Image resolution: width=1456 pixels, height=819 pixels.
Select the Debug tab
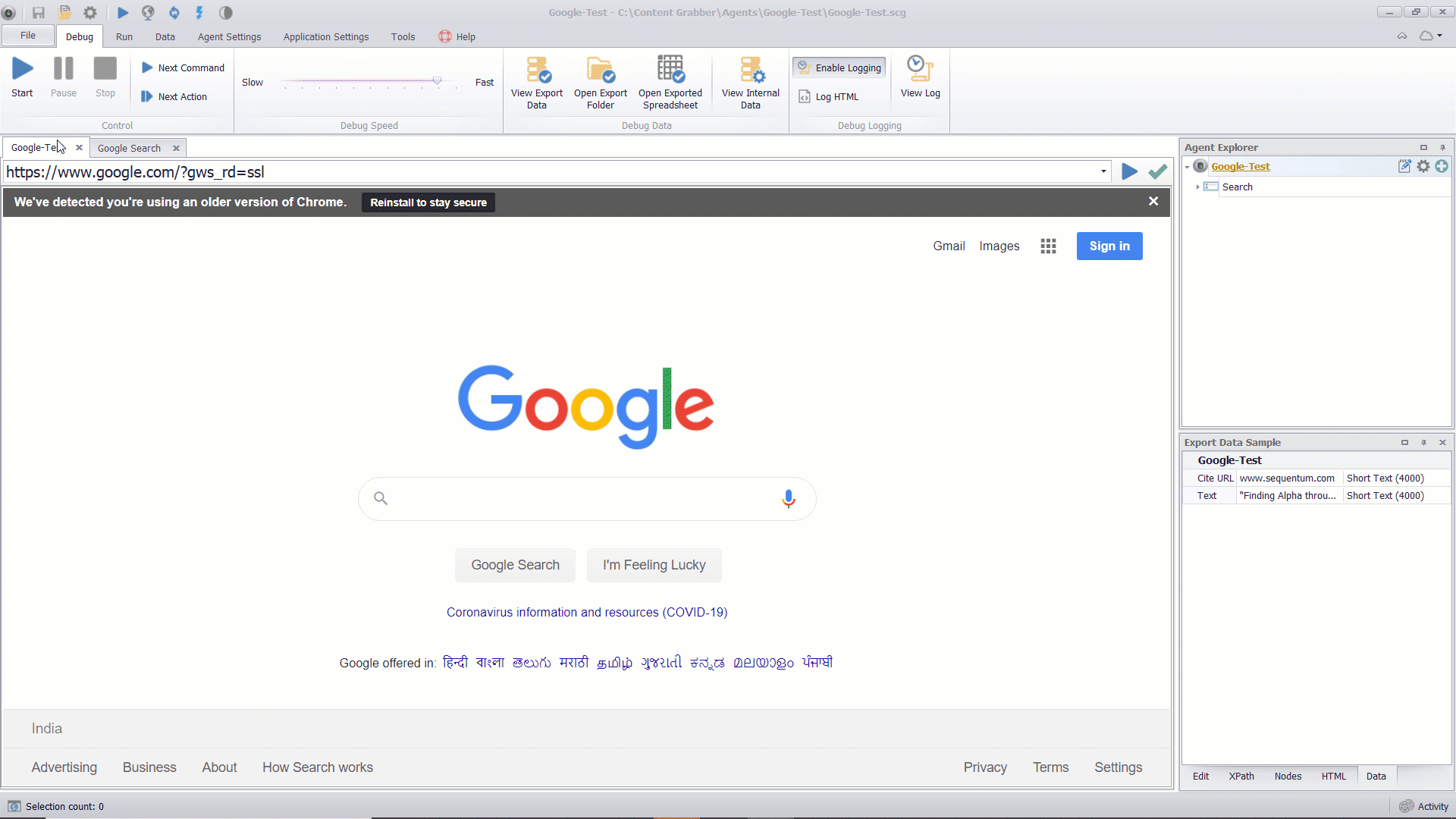pos(79,37)
